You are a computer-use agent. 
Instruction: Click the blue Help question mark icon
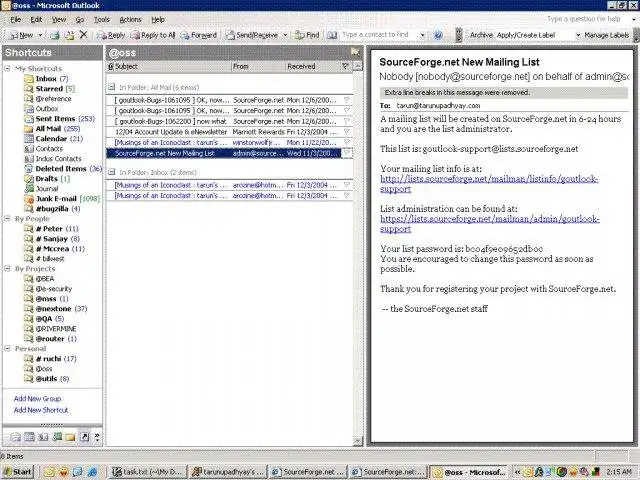[438, 35]
